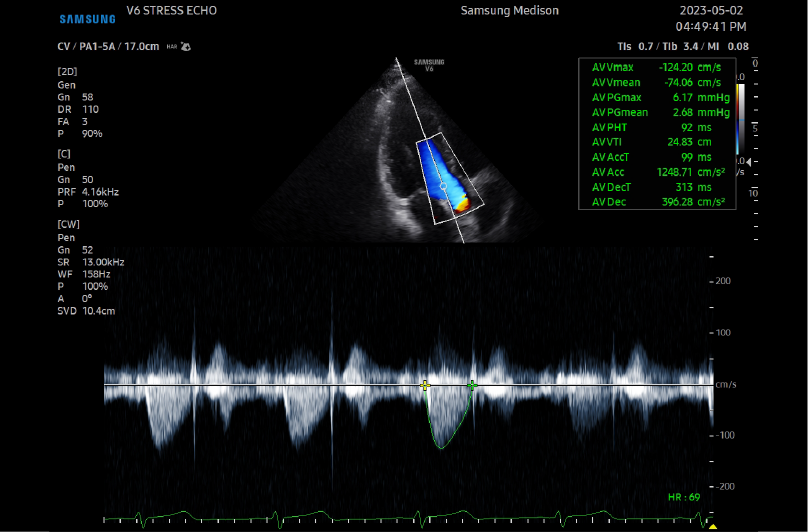Screen dimensions: 808x532
Task: Select the AV PHT 92 ms row
Action: click(x=652, y=127)
